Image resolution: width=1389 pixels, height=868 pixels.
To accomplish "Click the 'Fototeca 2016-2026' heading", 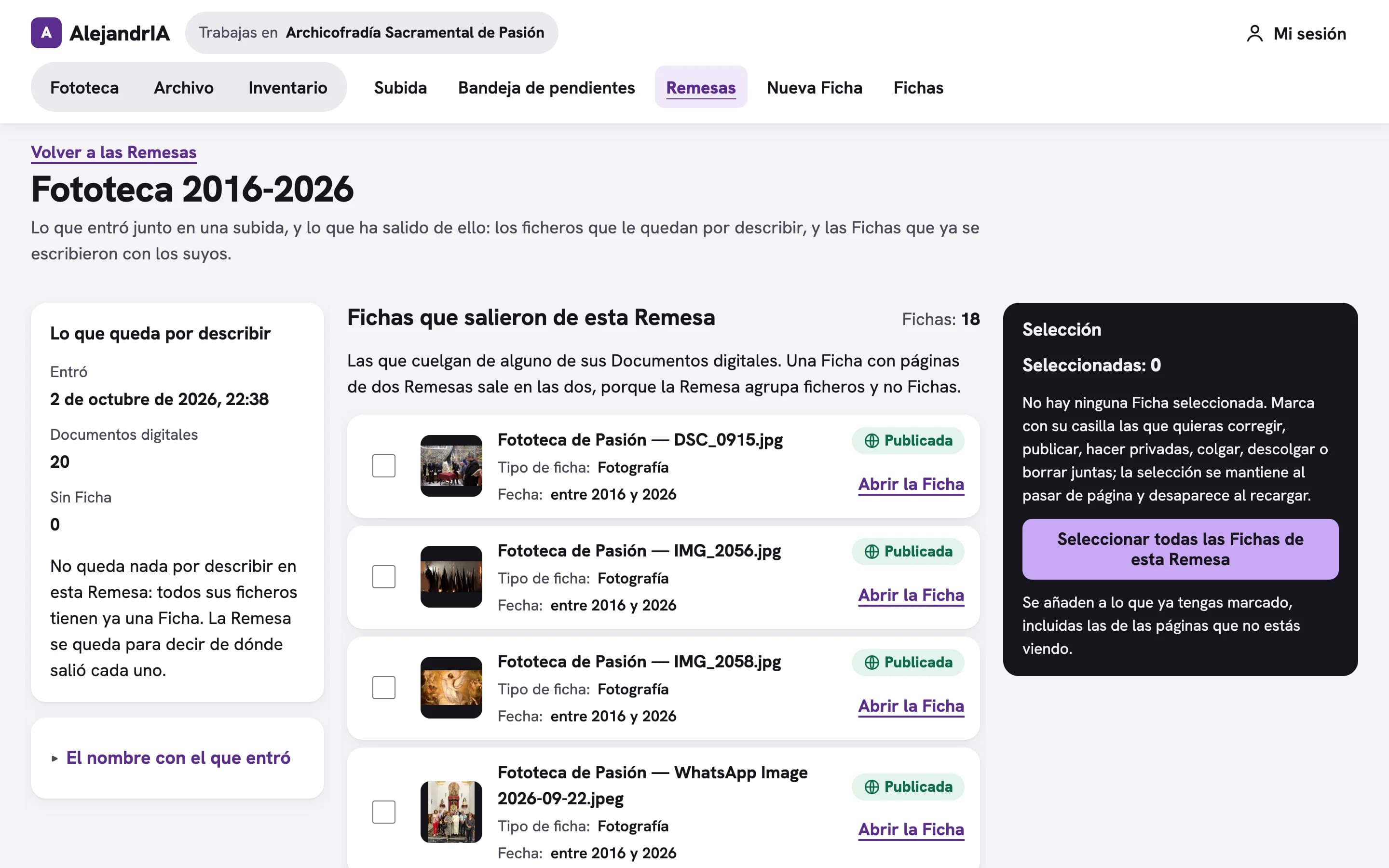I will [192, 190].
